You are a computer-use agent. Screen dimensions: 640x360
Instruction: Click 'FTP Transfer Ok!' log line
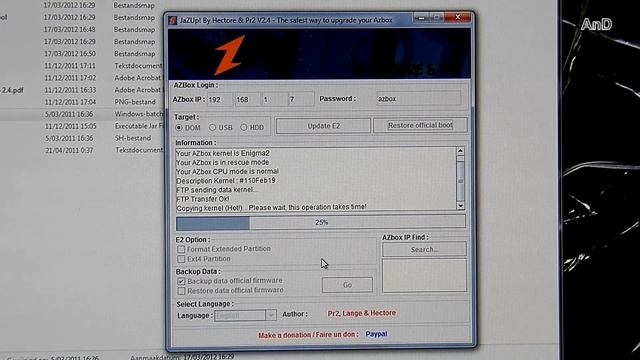coord(202,199)
